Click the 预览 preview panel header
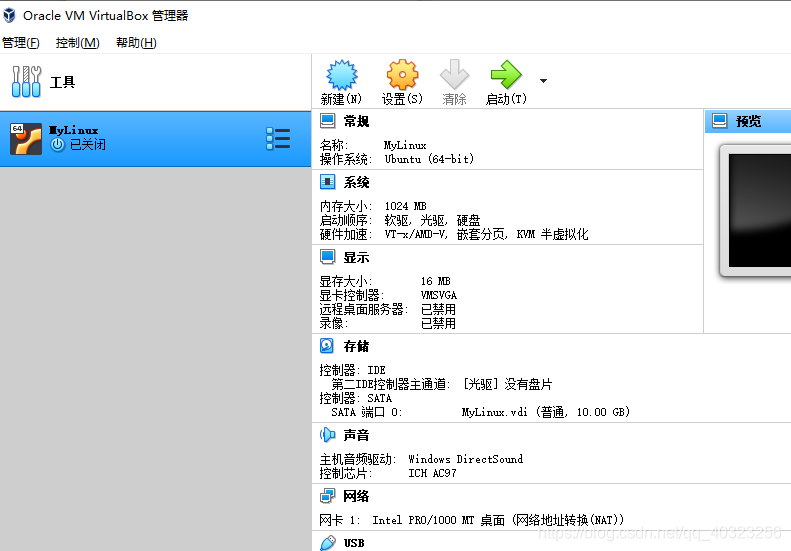This screenshot has width=791, height=551. [748, 121]
